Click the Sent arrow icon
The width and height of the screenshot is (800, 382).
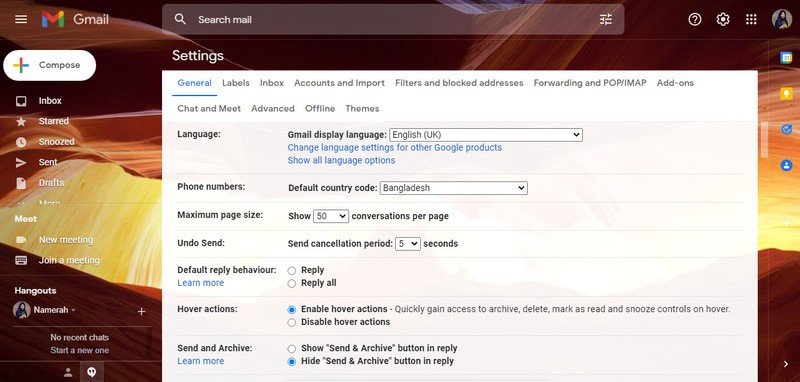click(x=21, y=162)
